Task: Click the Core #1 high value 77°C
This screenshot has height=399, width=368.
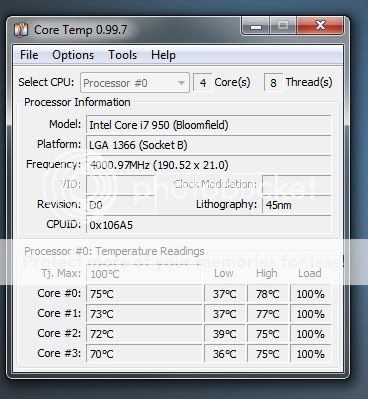Action: click(268, 314)
